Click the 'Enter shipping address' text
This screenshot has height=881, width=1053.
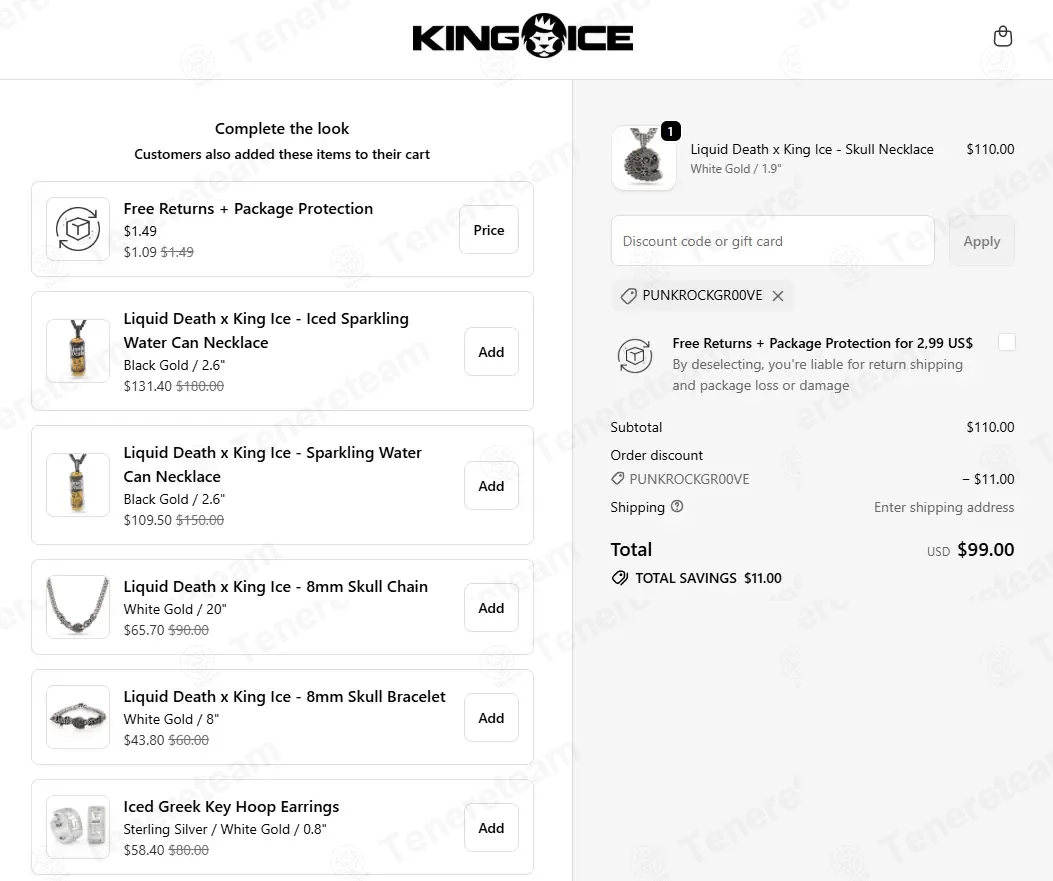[x=944, y=507]
